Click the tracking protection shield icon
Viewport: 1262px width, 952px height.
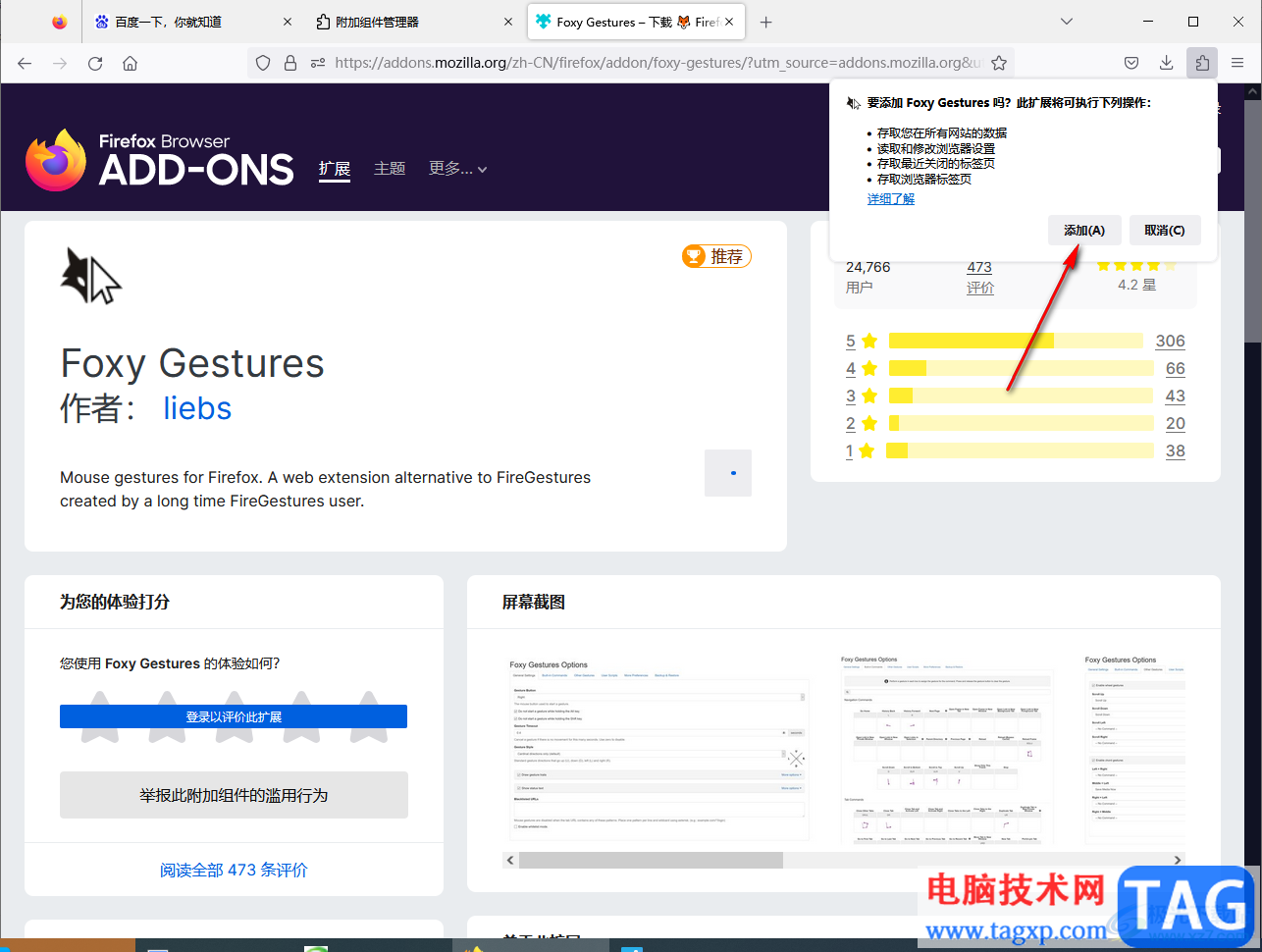tap(263, 63)
